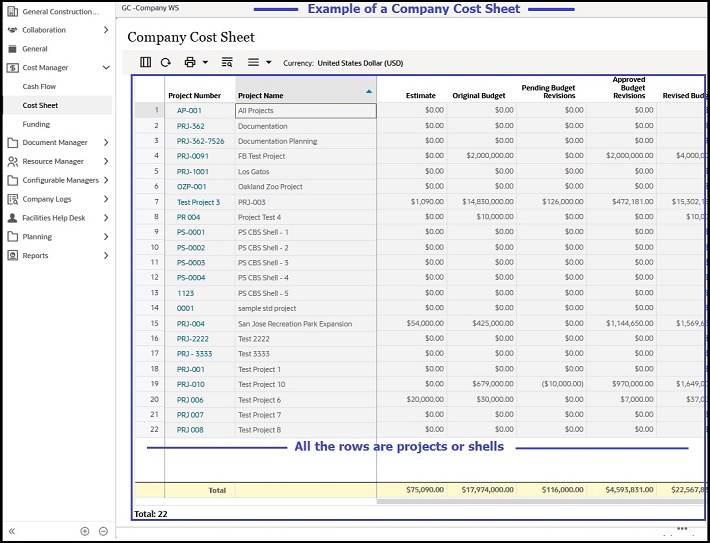710x543 pixels.
Task: Open the GC -Company WS tab
Action: (x=150, y=8)
